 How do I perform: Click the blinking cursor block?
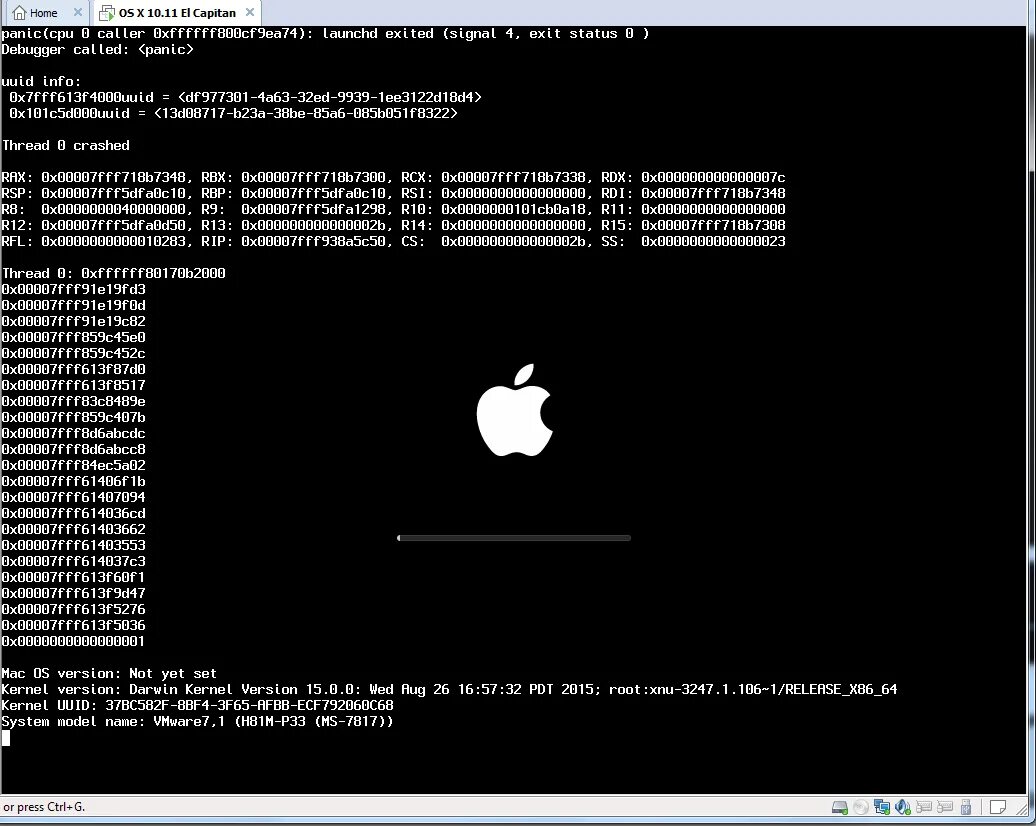pyautogui.click(x=5, y=738)
